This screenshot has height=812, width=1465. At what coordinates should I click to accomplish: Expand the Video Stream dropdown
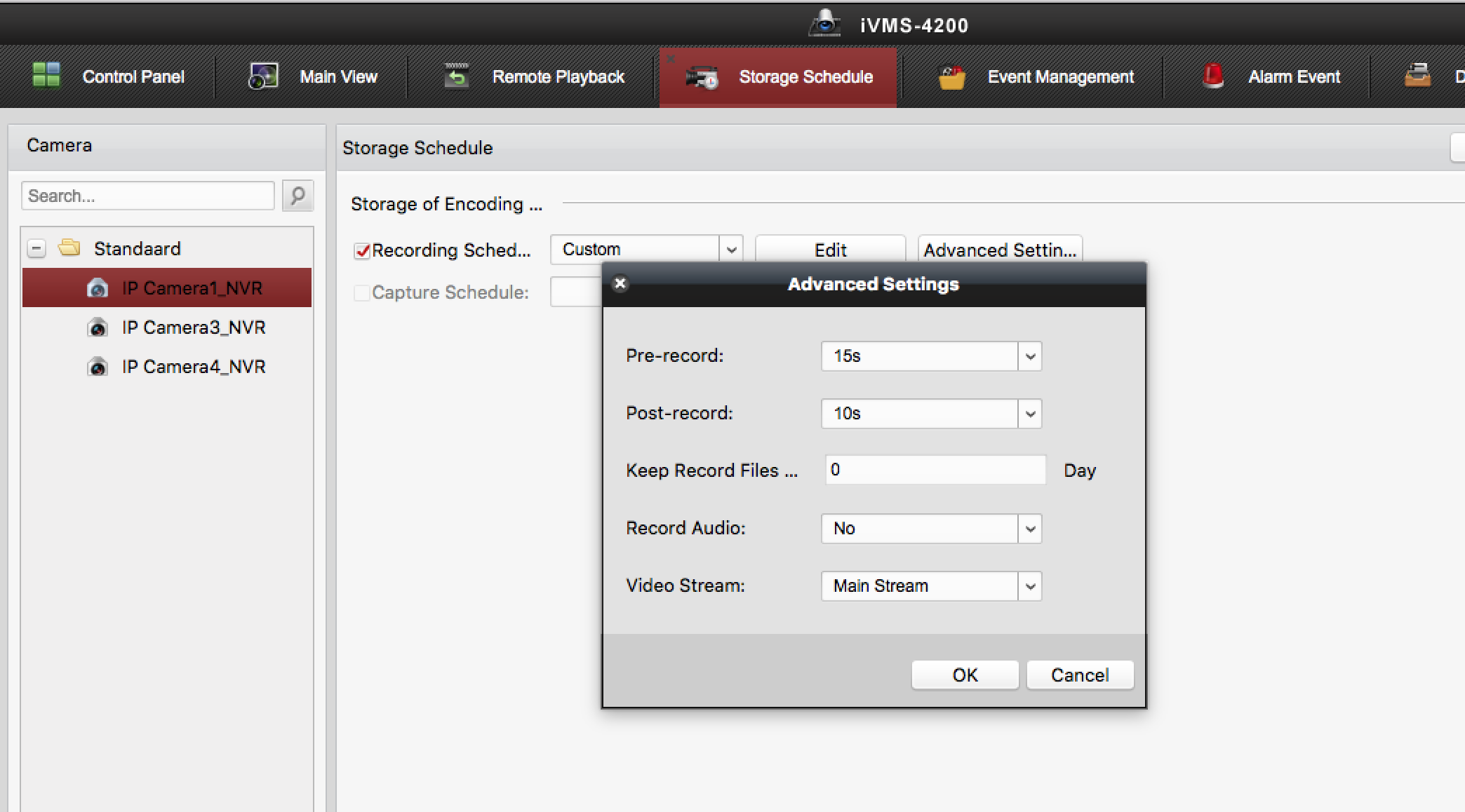1029,586
